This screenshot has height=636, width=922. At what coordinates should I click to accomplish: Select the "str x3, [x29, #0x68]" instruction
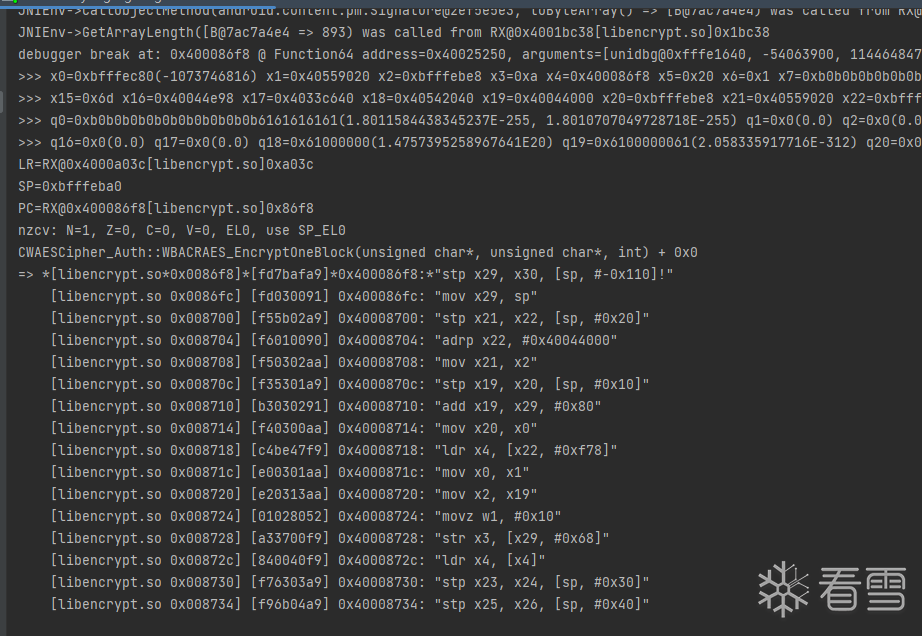(x=334, y=538)
